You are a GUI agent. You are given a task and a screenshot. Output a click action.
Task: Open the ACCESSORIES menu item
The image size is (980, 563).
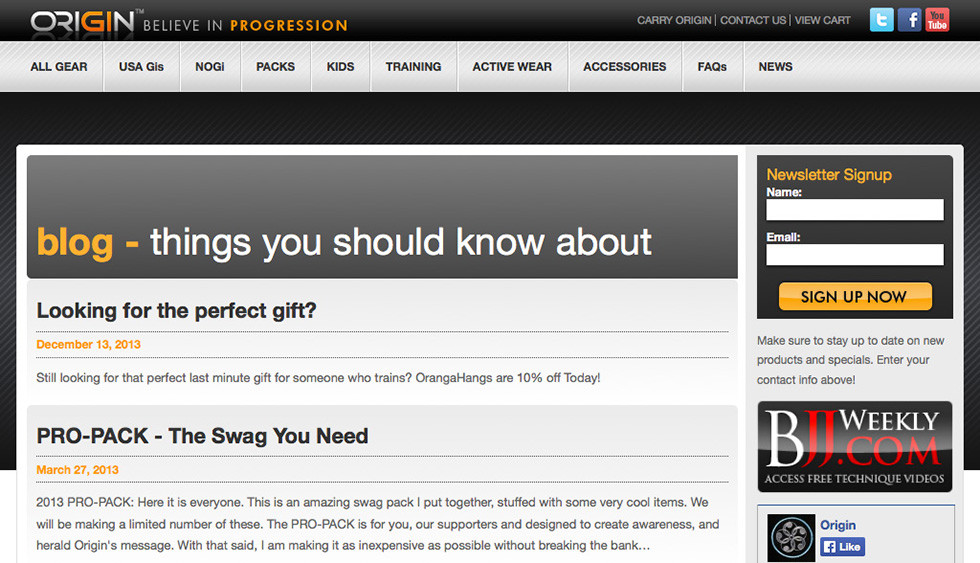tap(624, 67)
